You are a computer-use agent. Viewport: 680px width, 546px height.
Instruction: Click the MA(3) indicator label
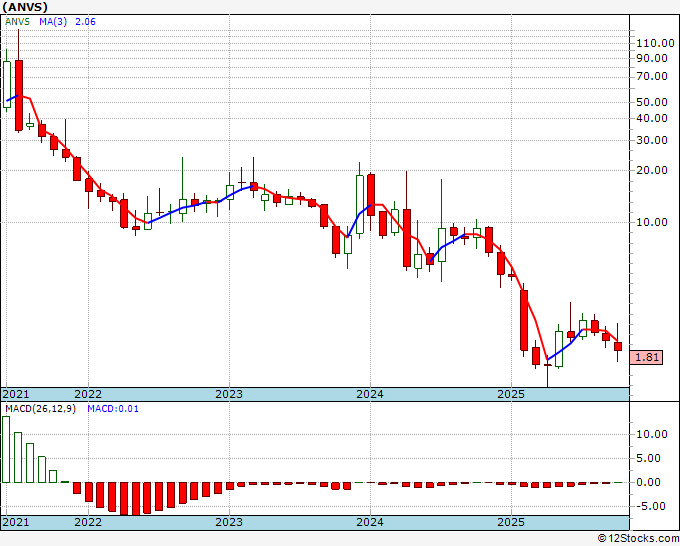click(x=53, y=22)
